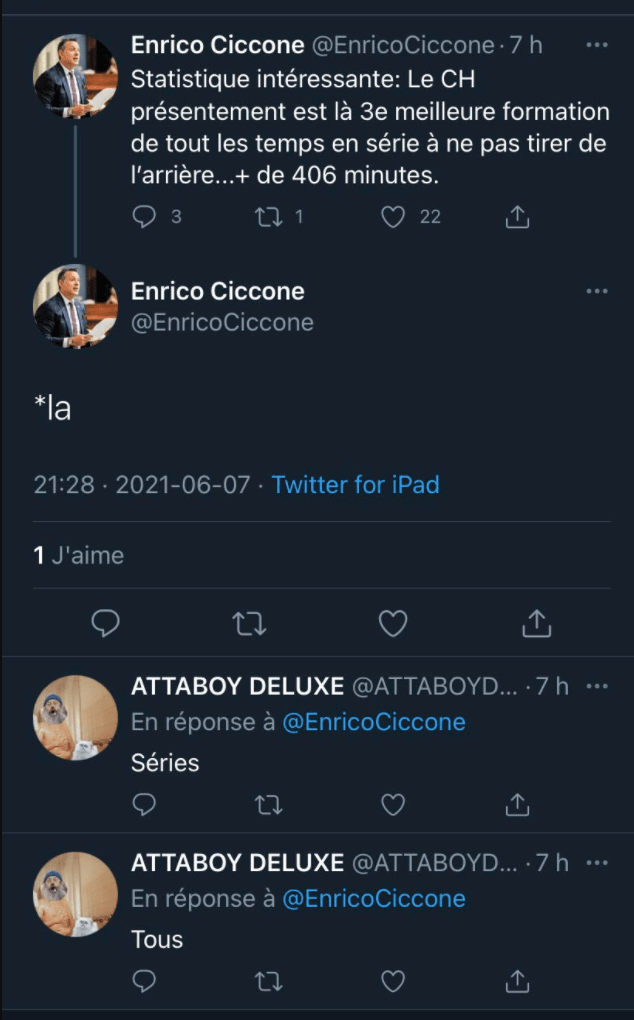Reply to the "Tous" comment
Viewport: 634px width, 1020px height.
(145, 981)
